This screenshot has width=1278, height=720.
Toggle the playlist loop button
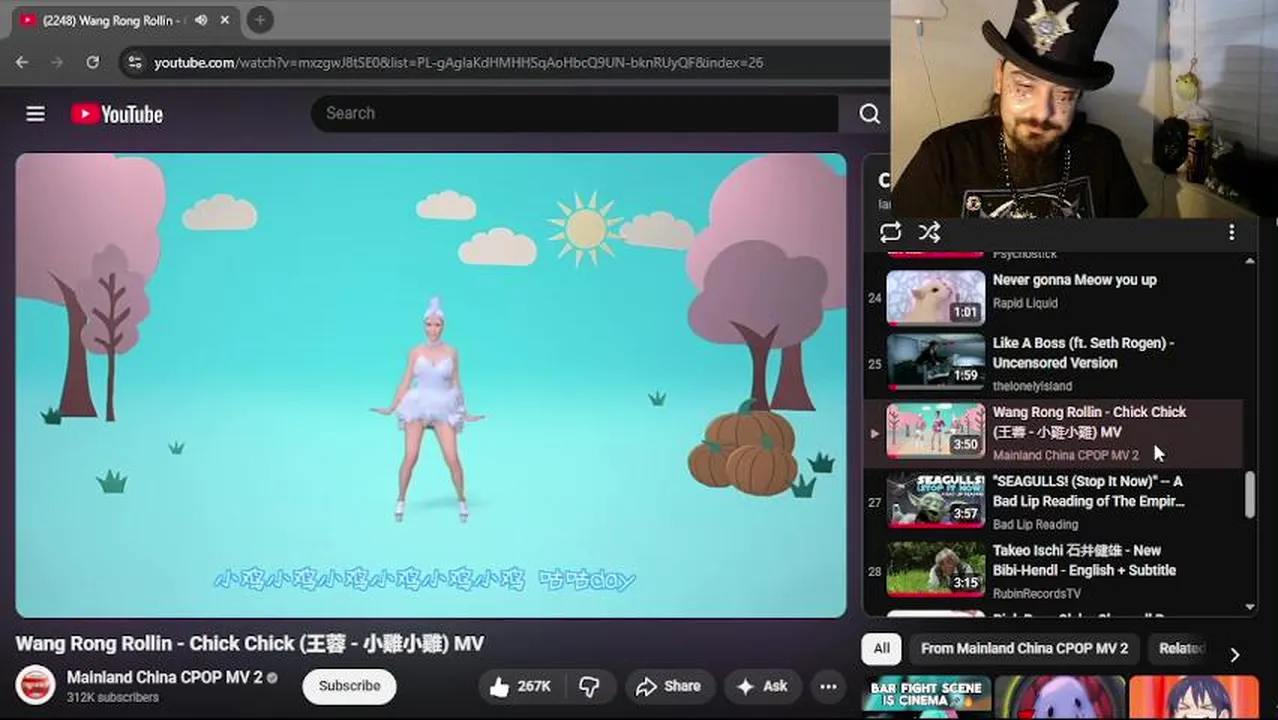(x=890, y=232)
